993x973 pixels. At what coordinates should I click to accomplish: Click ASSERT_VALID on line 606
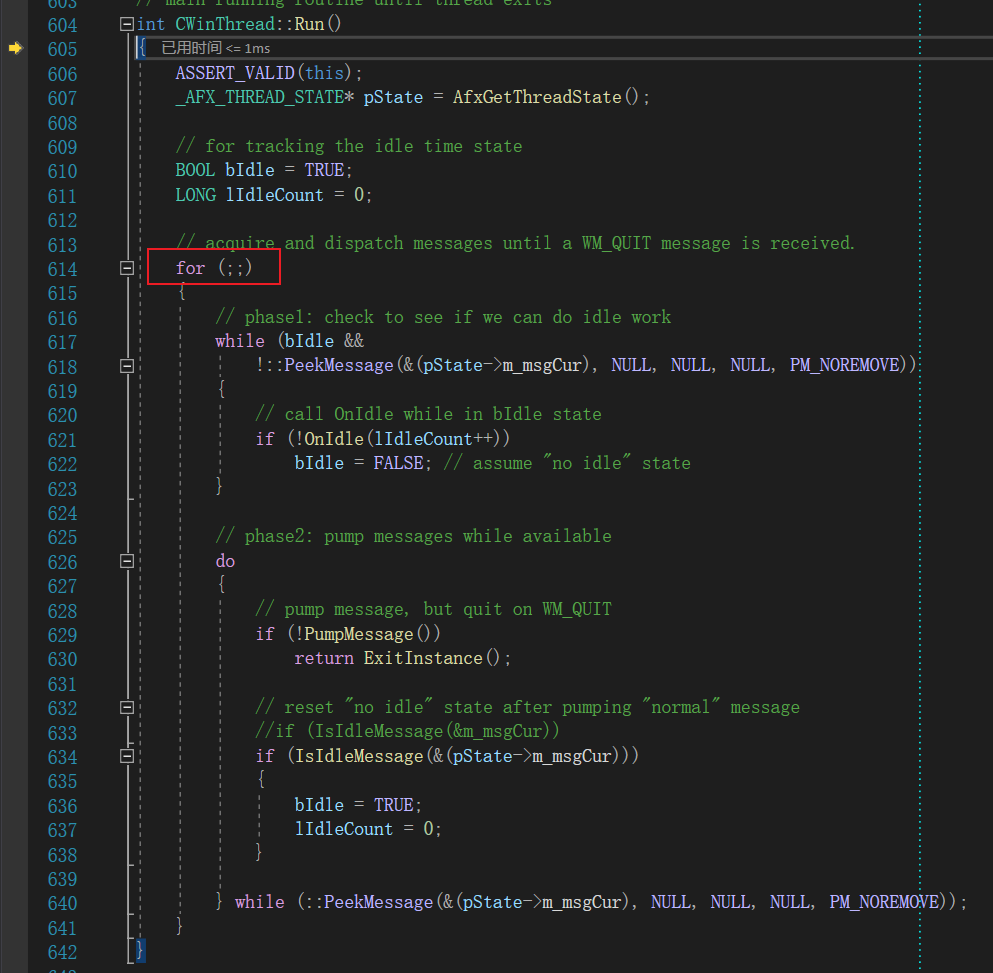235,73
